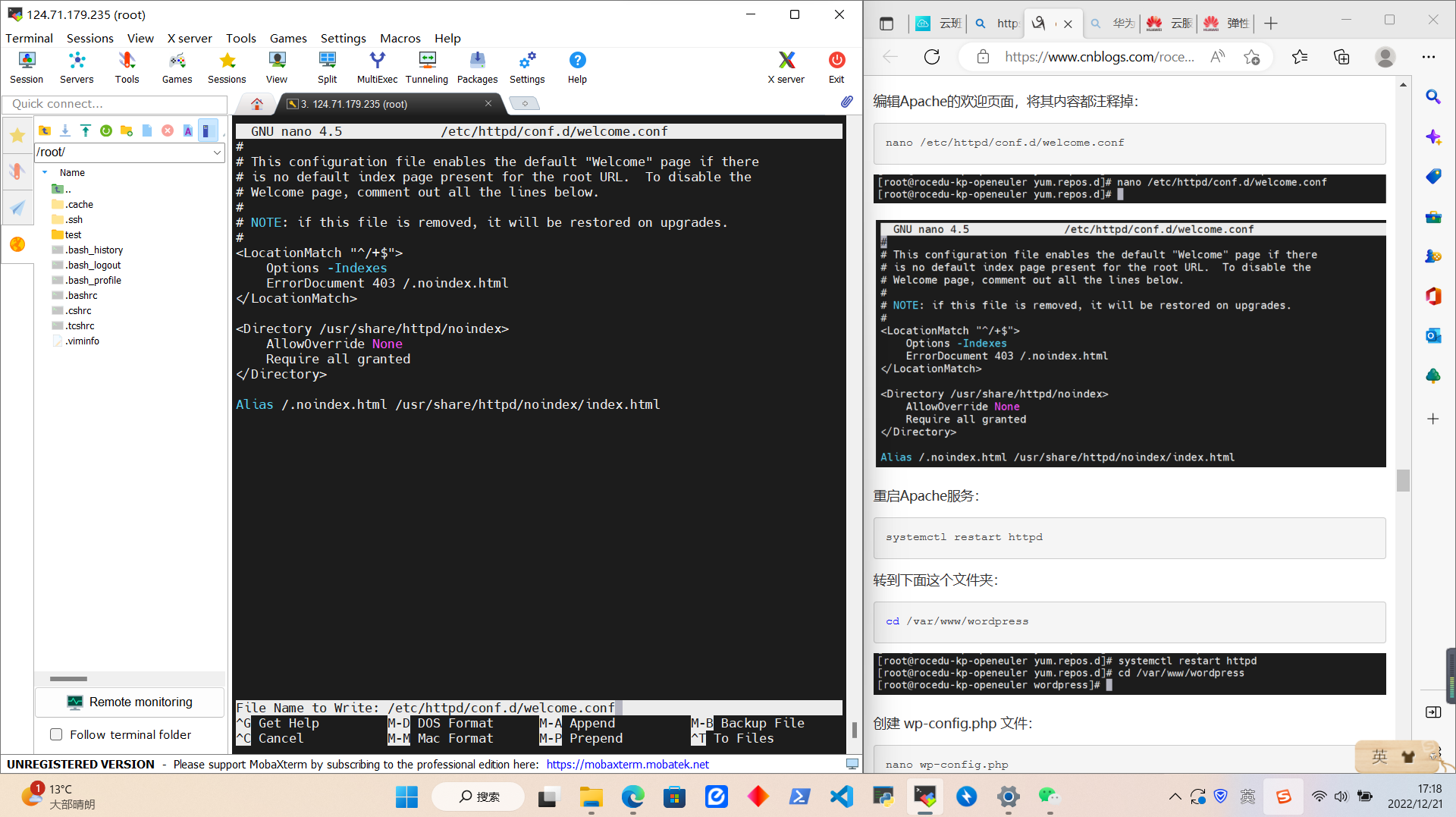Open the Tools toolbar icon with the pocket knife
This screenshot has width=1456, height=817.
coord(127,67)
